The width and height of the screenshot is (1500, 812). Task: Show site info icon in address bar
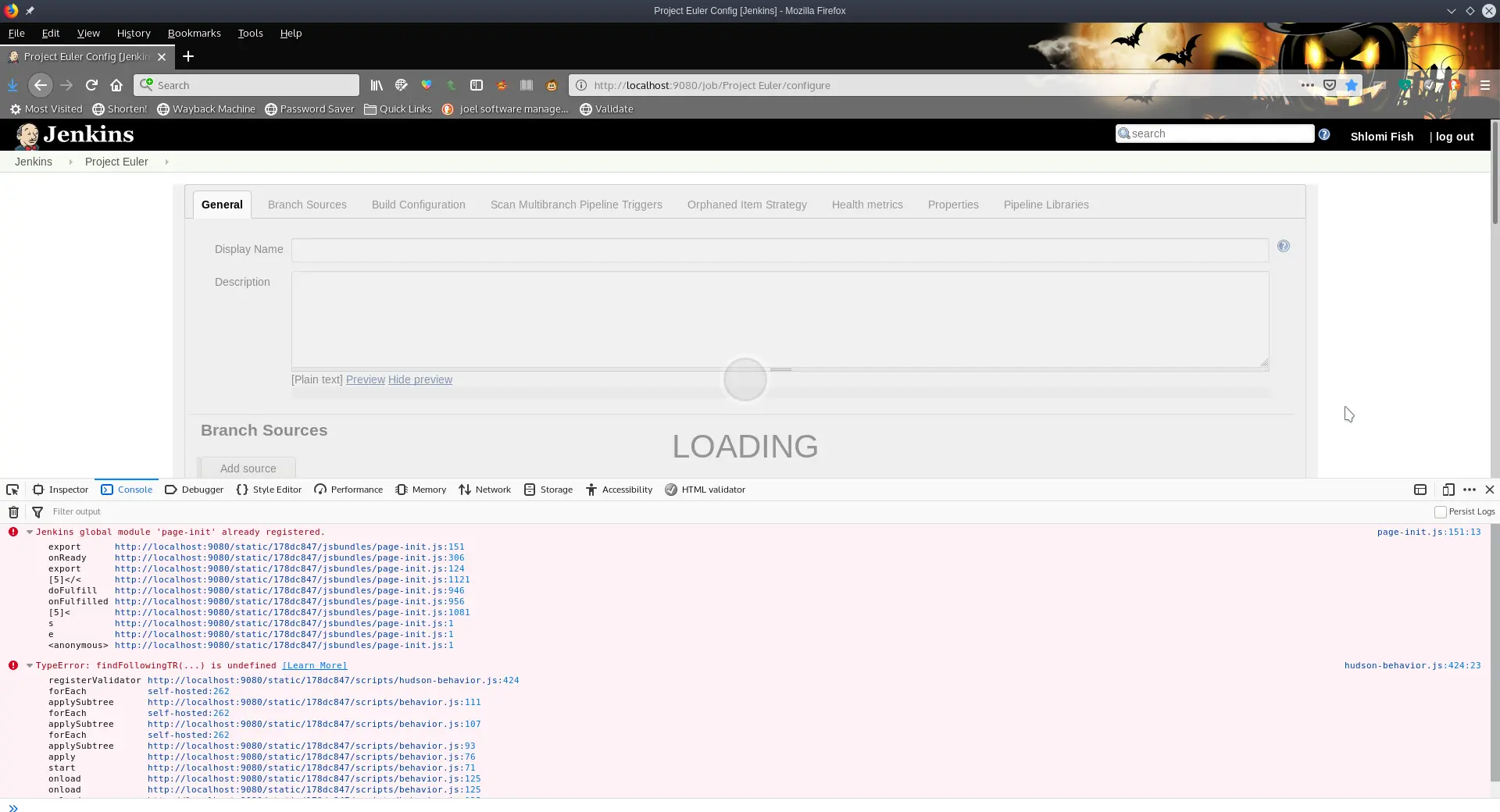[x=581, y=85]
